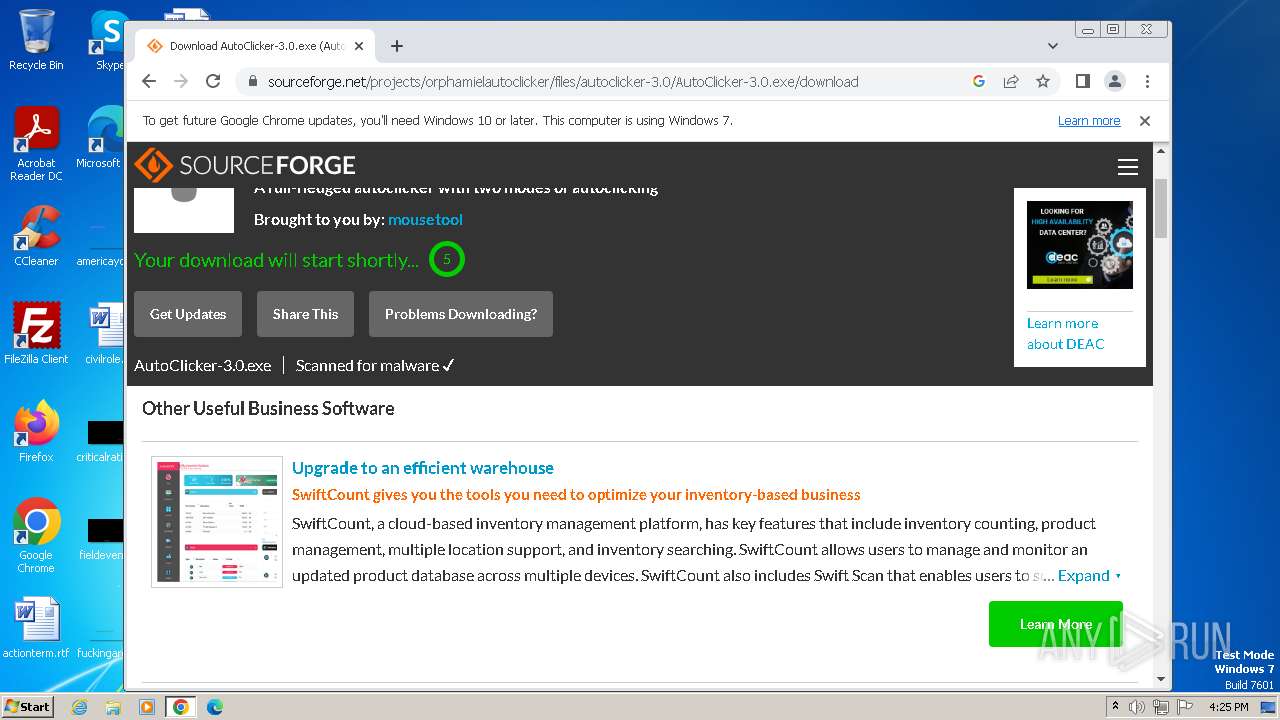Click the padlock site info icon

[252, 81]
